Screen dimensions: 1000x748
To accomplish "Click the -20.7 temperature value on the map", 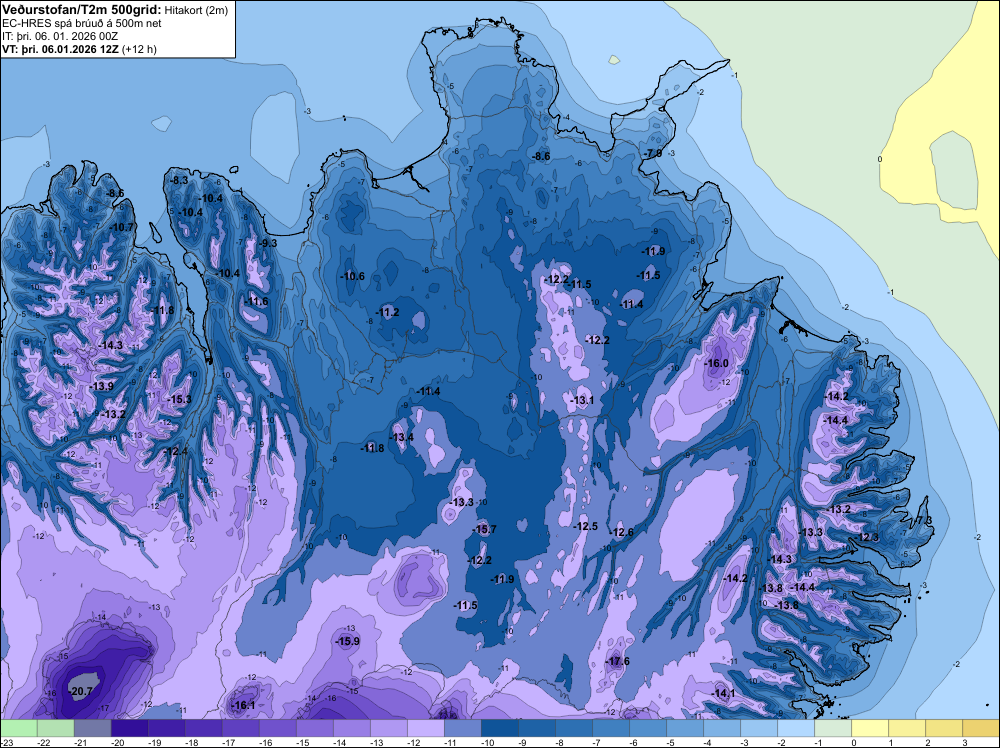I will pos(82,691).
